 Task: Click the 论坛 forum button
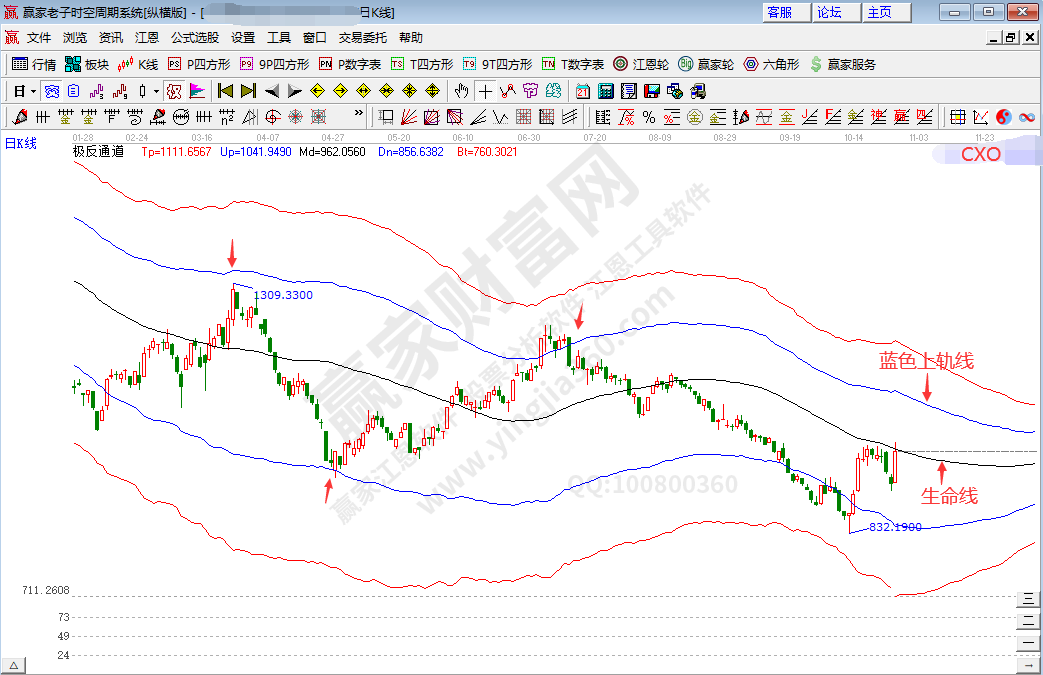(x=831, y=12)
